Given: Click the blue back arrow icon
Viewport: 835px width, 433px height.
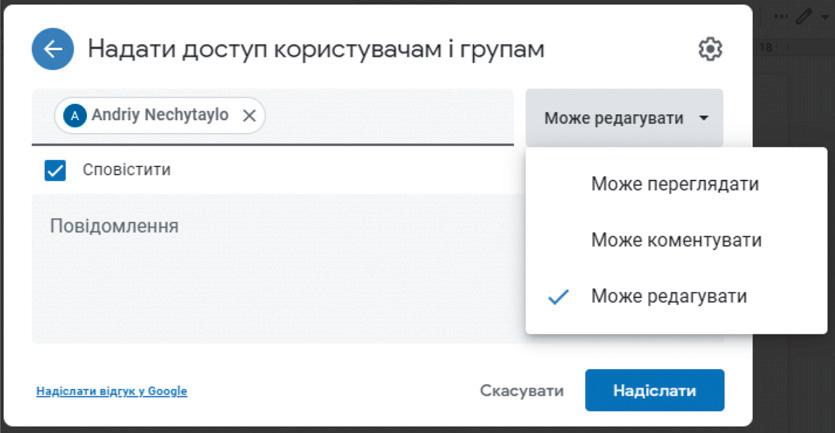Looking at the screenshot, I should [52, 48].
